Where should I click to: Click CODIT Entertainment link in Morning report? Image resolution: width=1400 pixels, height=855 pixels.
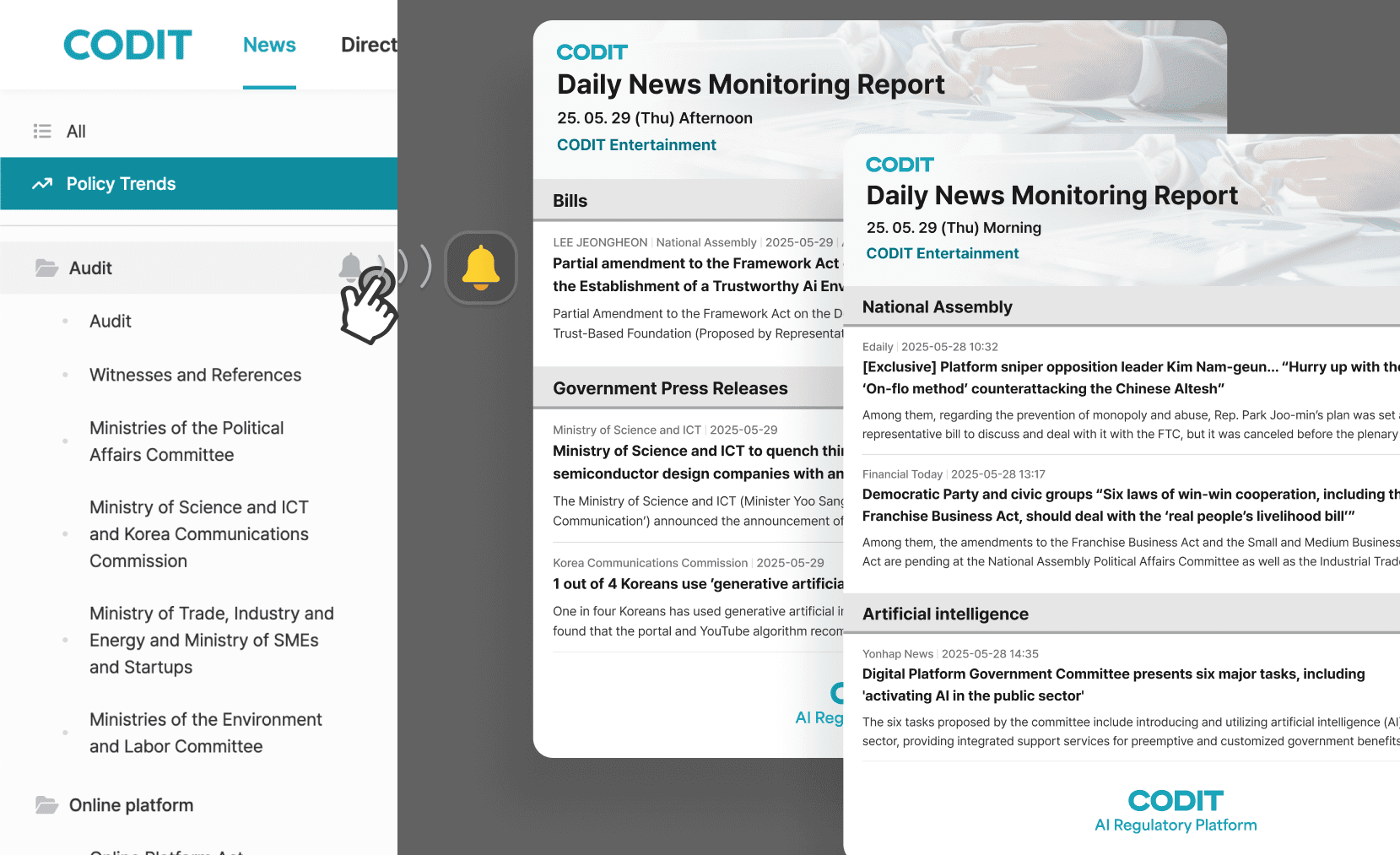(942, 254)
